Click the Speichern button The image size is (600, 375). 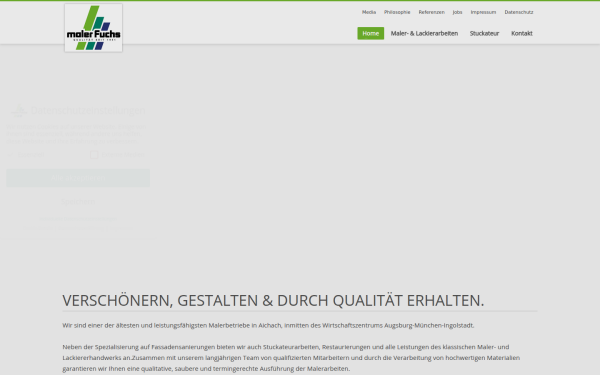coord(78,202)
